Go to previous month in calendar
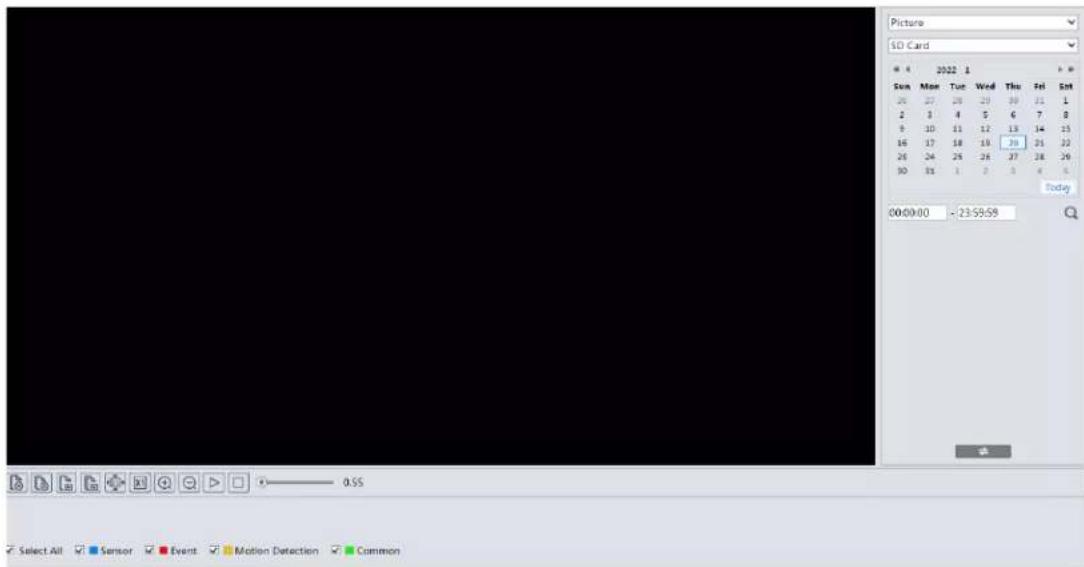The width and height of the screenshot is (1084, 567). pyautogui.click(x=908, y=70)
